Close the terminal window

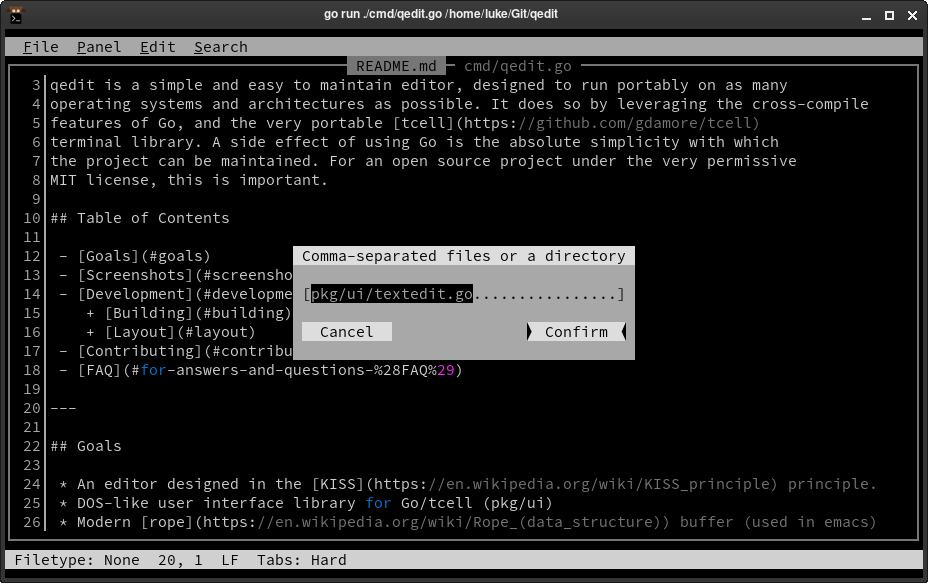click(912, 16)
